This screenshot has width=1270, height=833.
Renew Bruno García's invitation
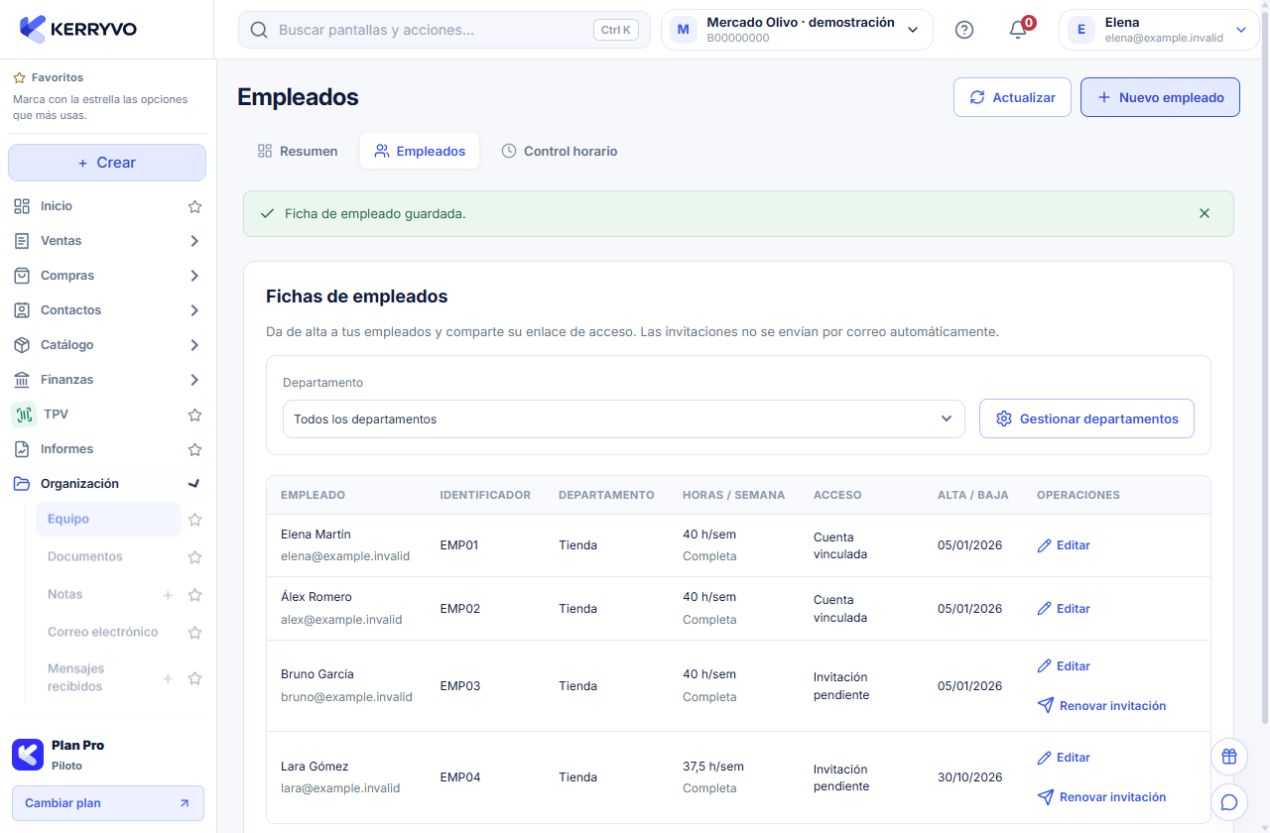[1101, 706]
